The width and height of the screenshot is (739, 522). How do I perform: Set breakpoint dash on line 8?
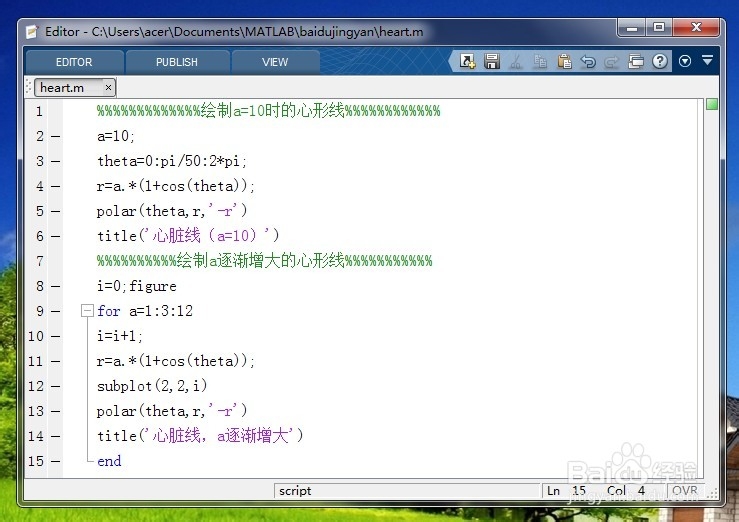56,286
